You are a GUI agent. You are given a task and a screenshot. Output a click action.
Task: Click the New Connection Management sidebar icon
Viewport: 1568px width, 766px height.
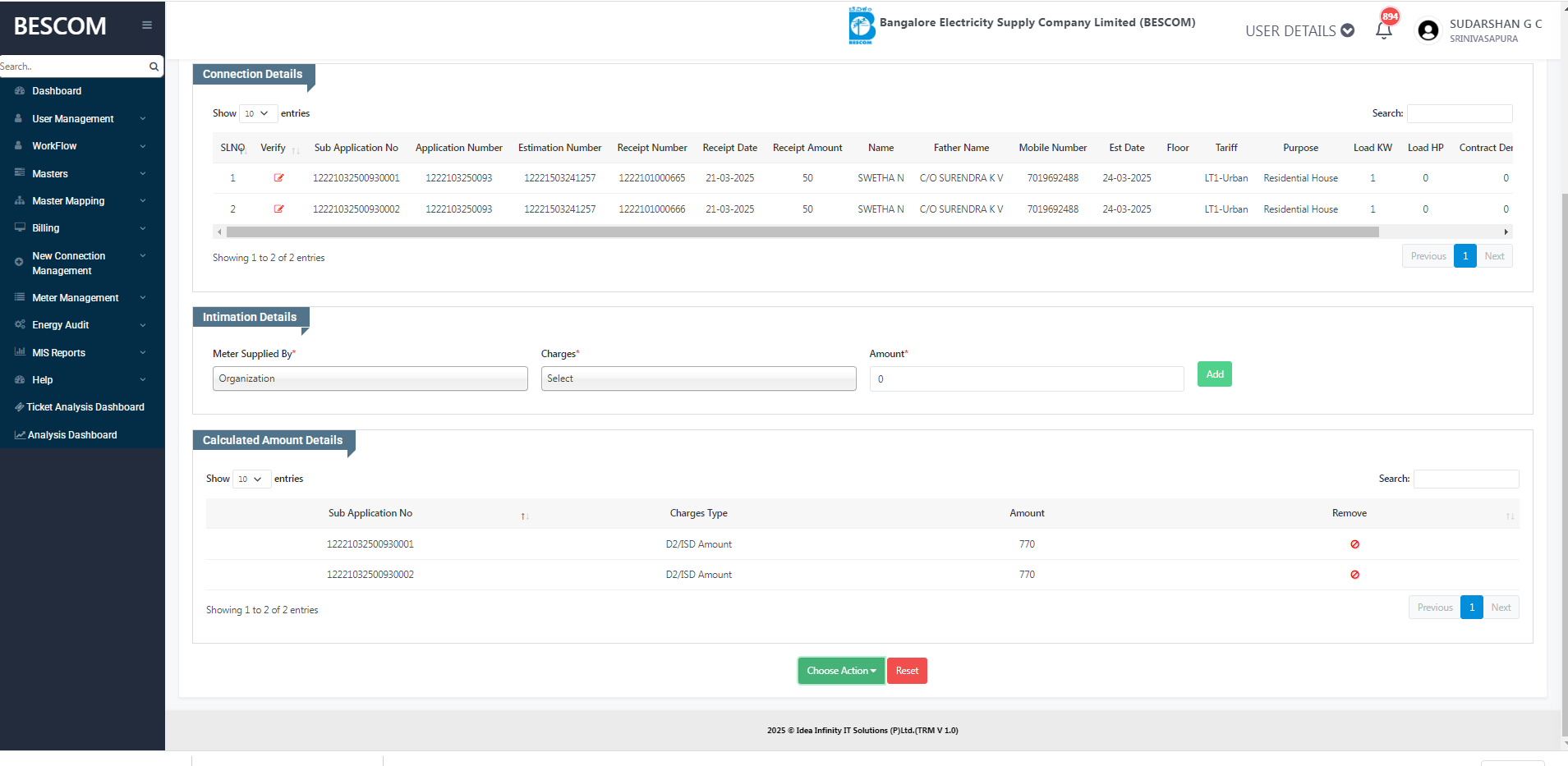19,262
